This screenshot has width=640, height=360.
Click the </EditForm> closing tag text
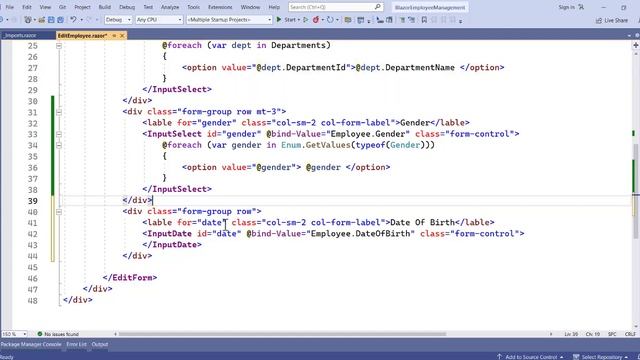(130, 278)
